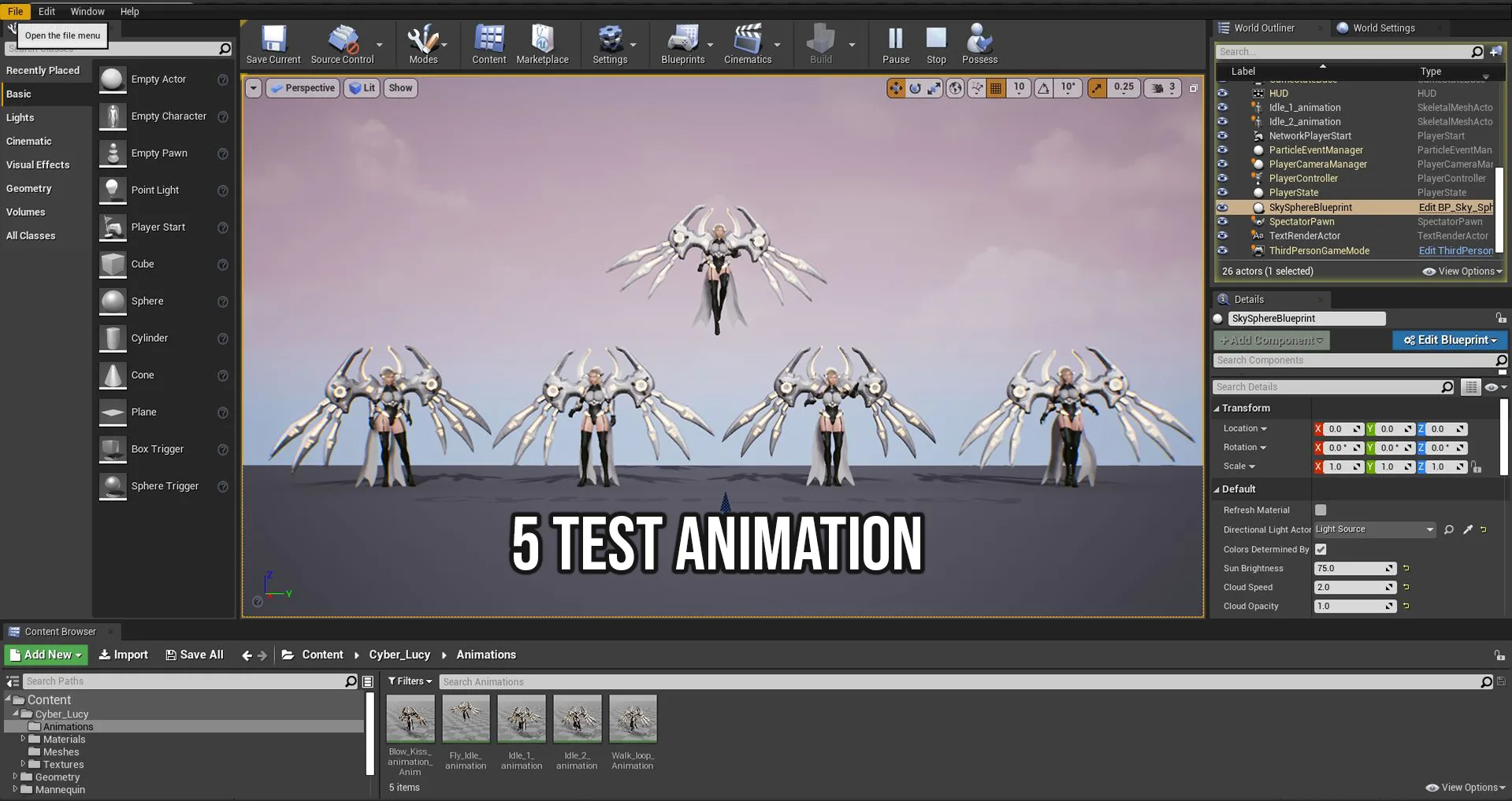Toggle visibility of Idle_1_animation actor
The height and width of the screenshot is (801, 1512).
[1222, 107]
